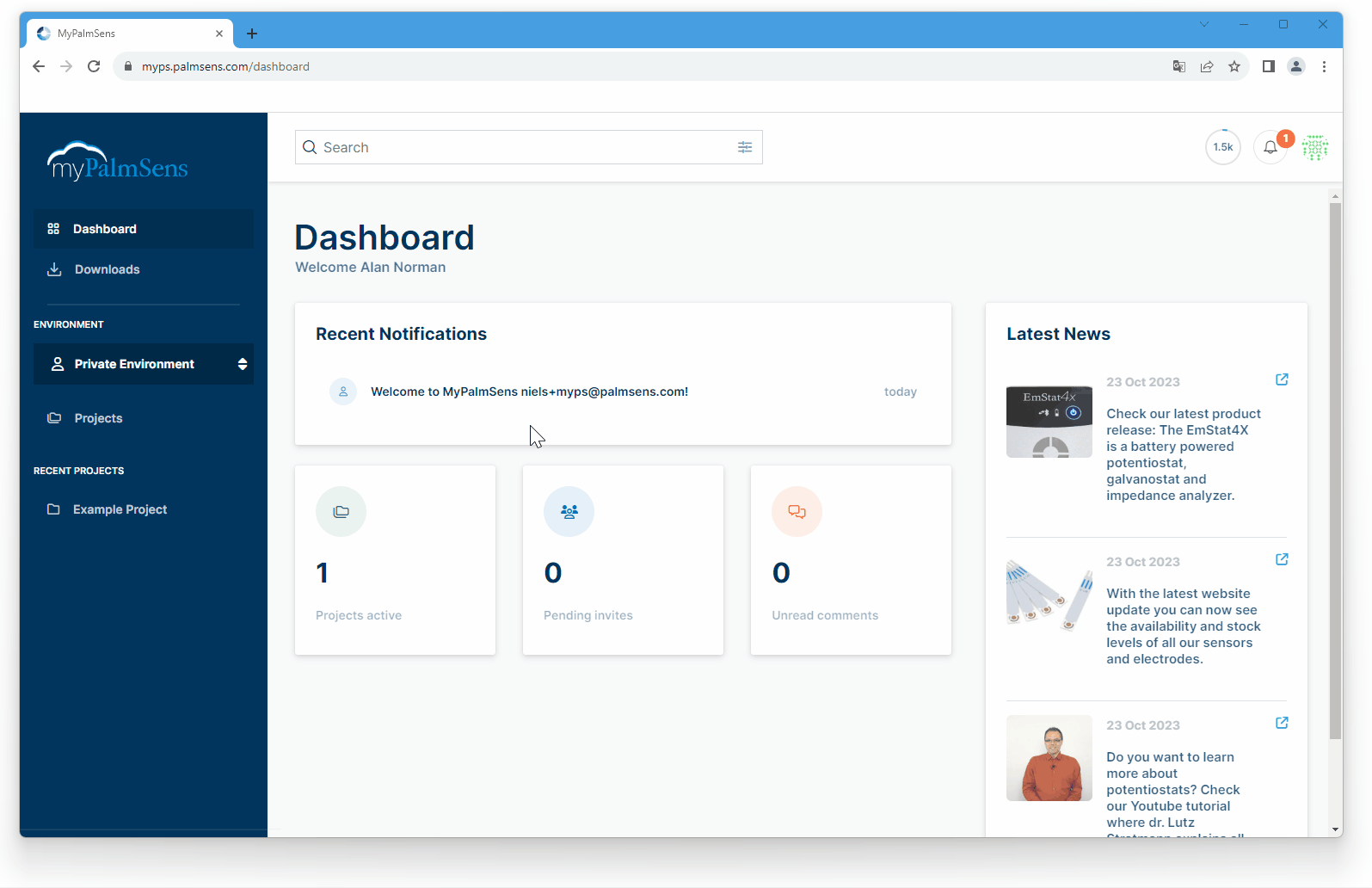
Task: Open external link for sensors stock news
Action: click(1282, 559)
